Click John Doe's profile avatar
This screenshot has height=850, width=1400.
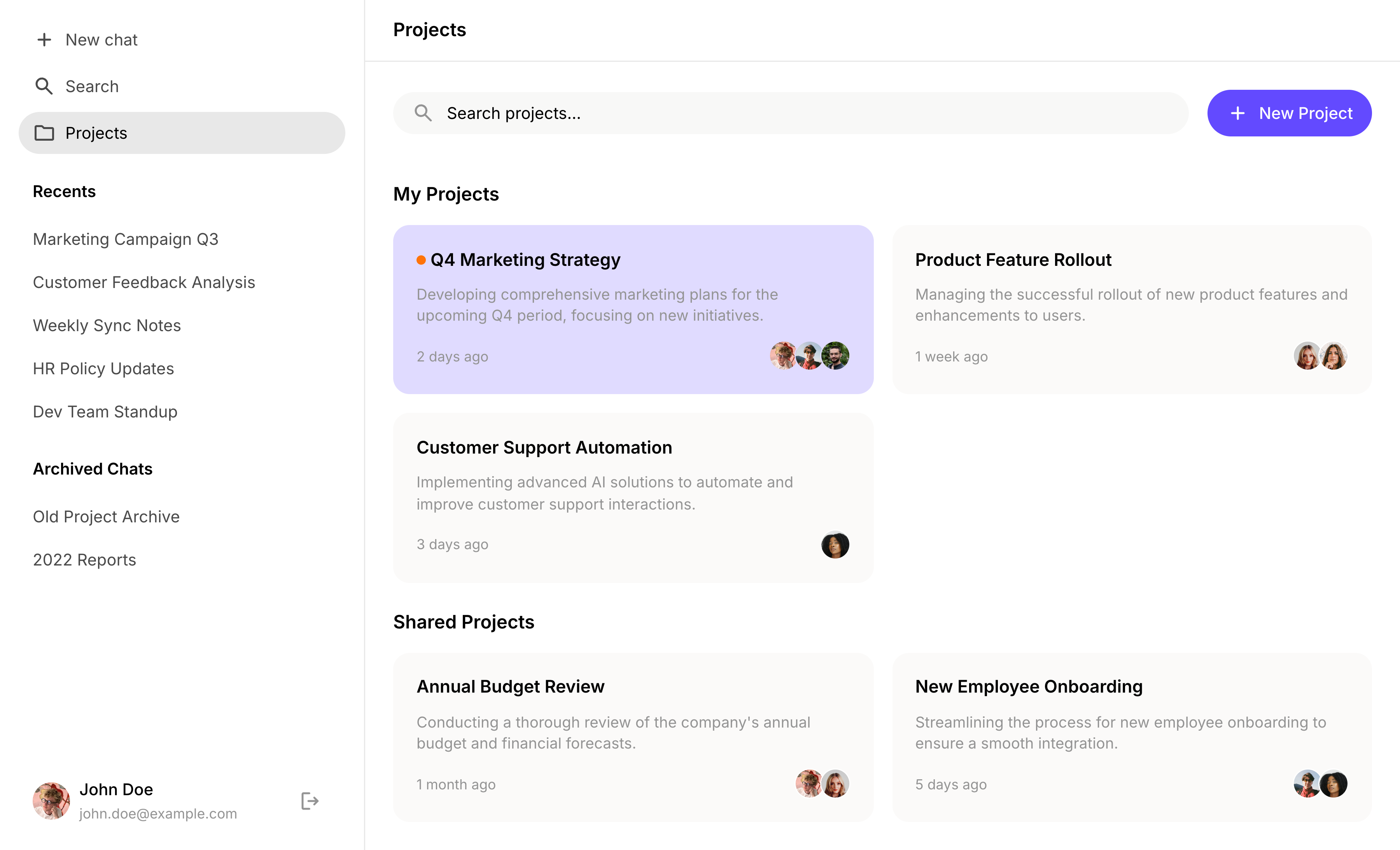pyautogui.click(x=51, y=801)
